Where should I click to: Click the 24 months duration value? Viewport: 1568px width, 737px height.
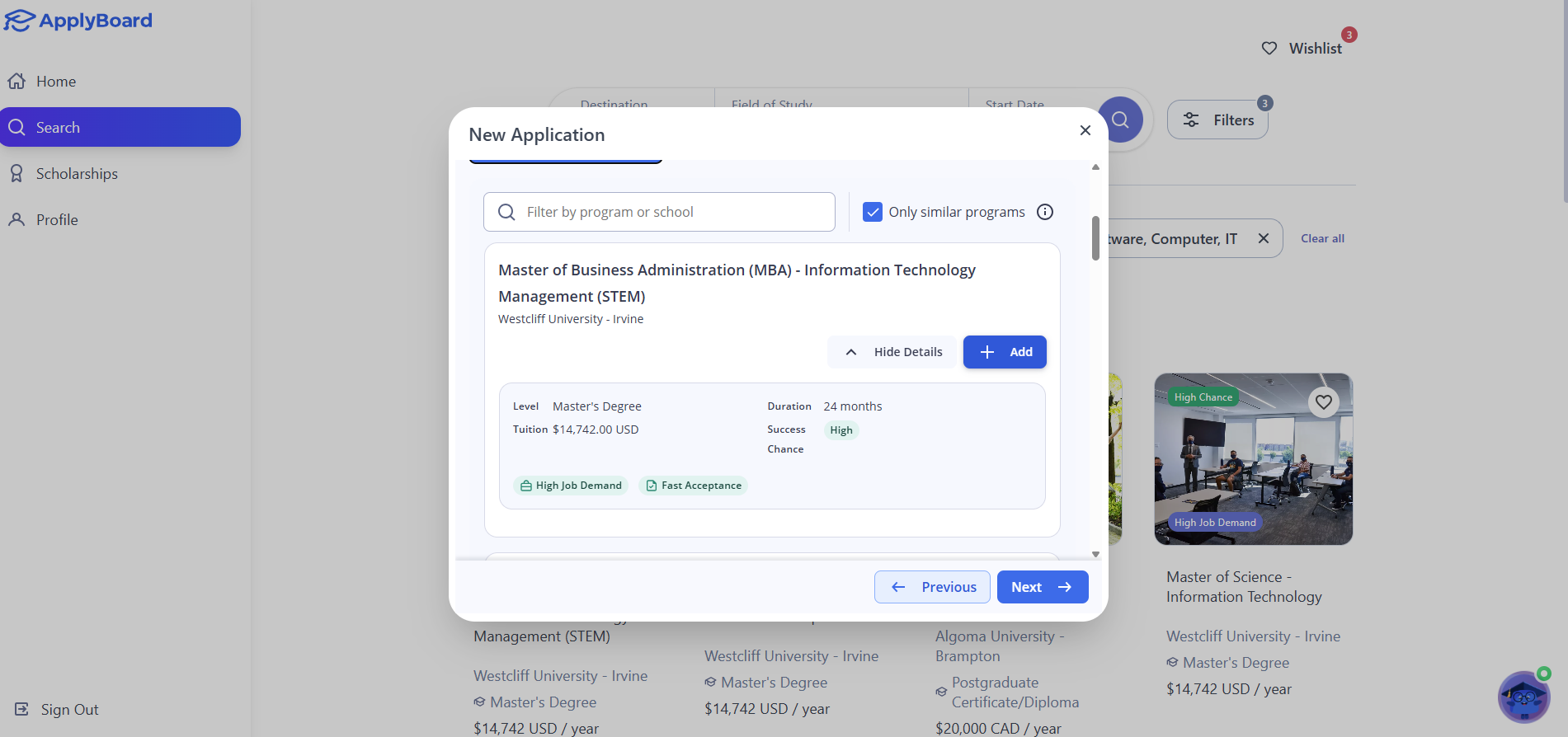coord(853,406)
